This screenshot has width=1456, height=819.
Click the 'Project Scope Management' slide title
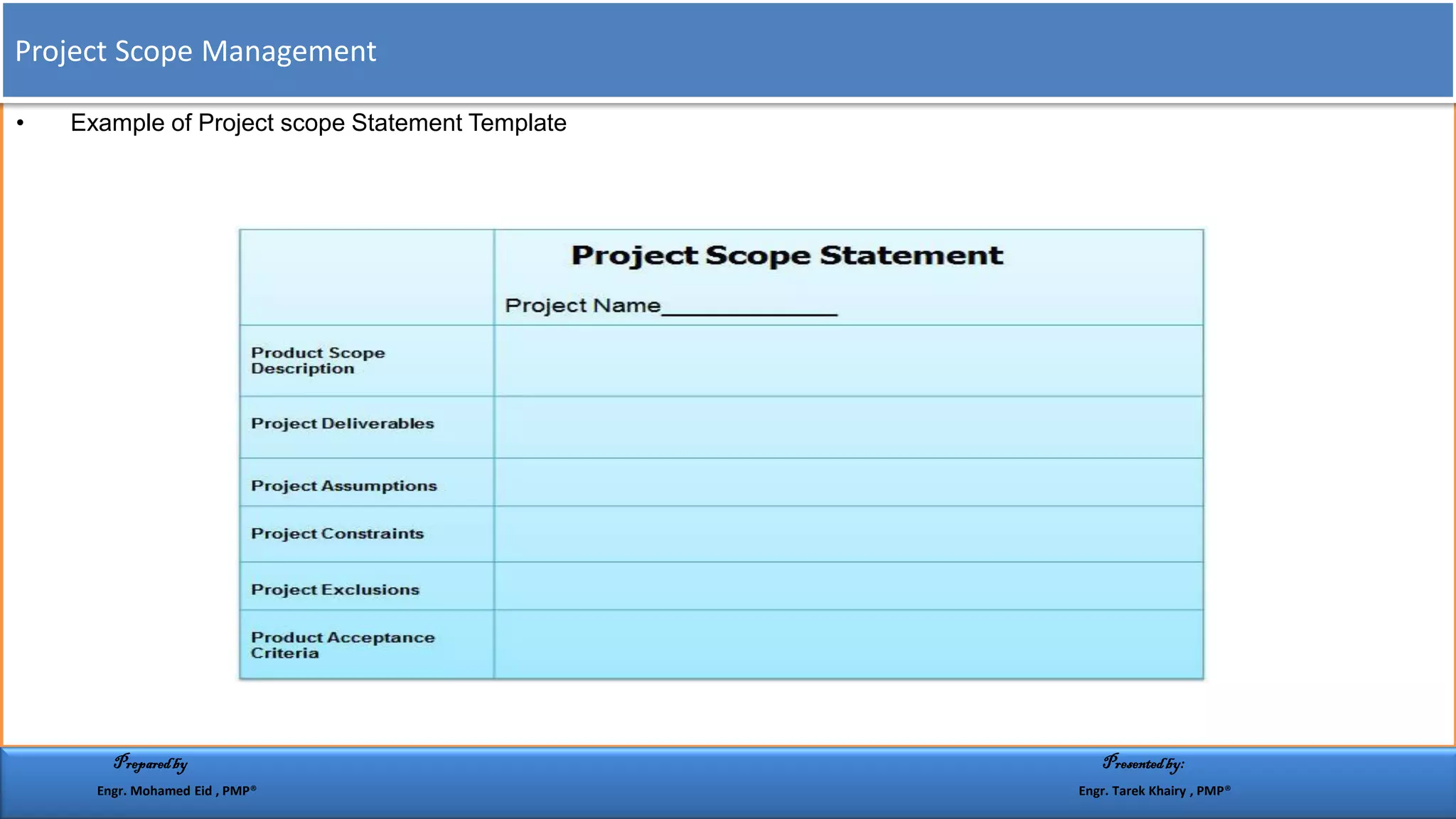pos(196,51)
